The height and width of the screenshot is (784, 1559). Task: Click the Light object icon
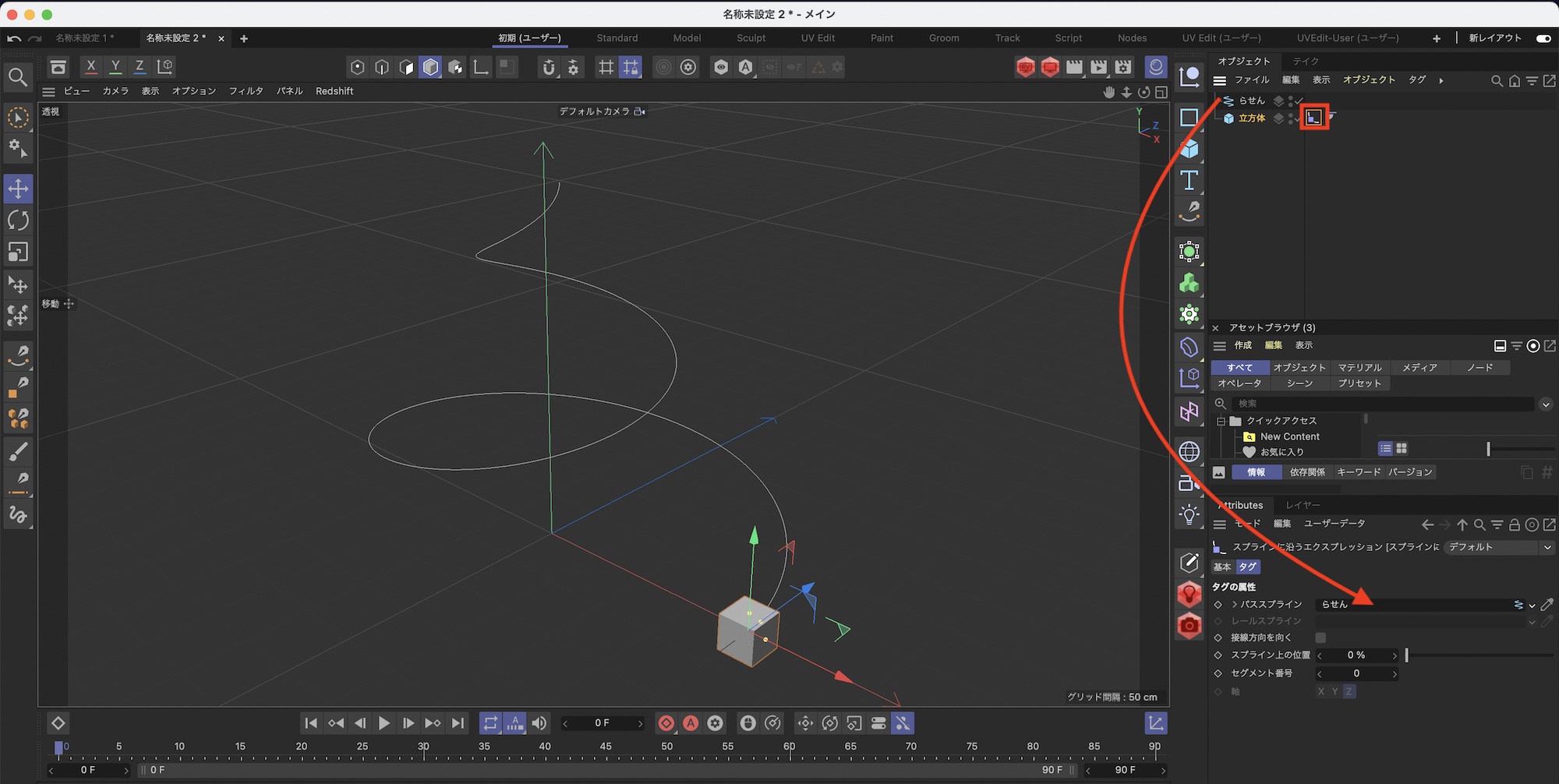[1189, 515]
